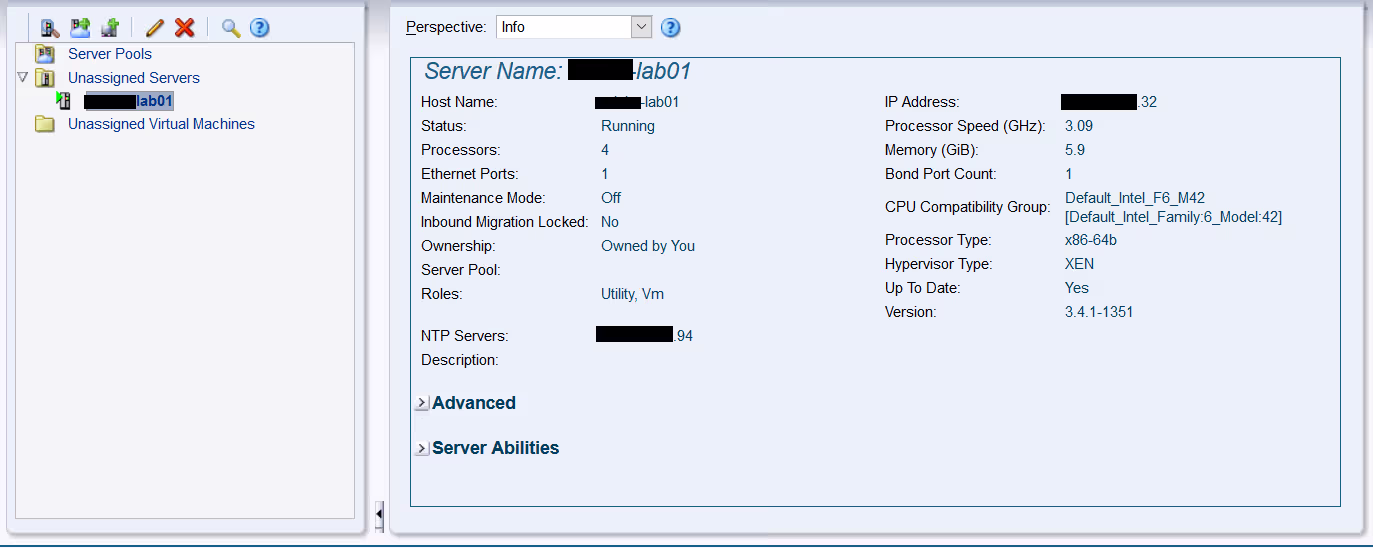Open help icon beside Perspective dropdown
Viewport: 1373px width, 548px height.
[x=671, y=27]
